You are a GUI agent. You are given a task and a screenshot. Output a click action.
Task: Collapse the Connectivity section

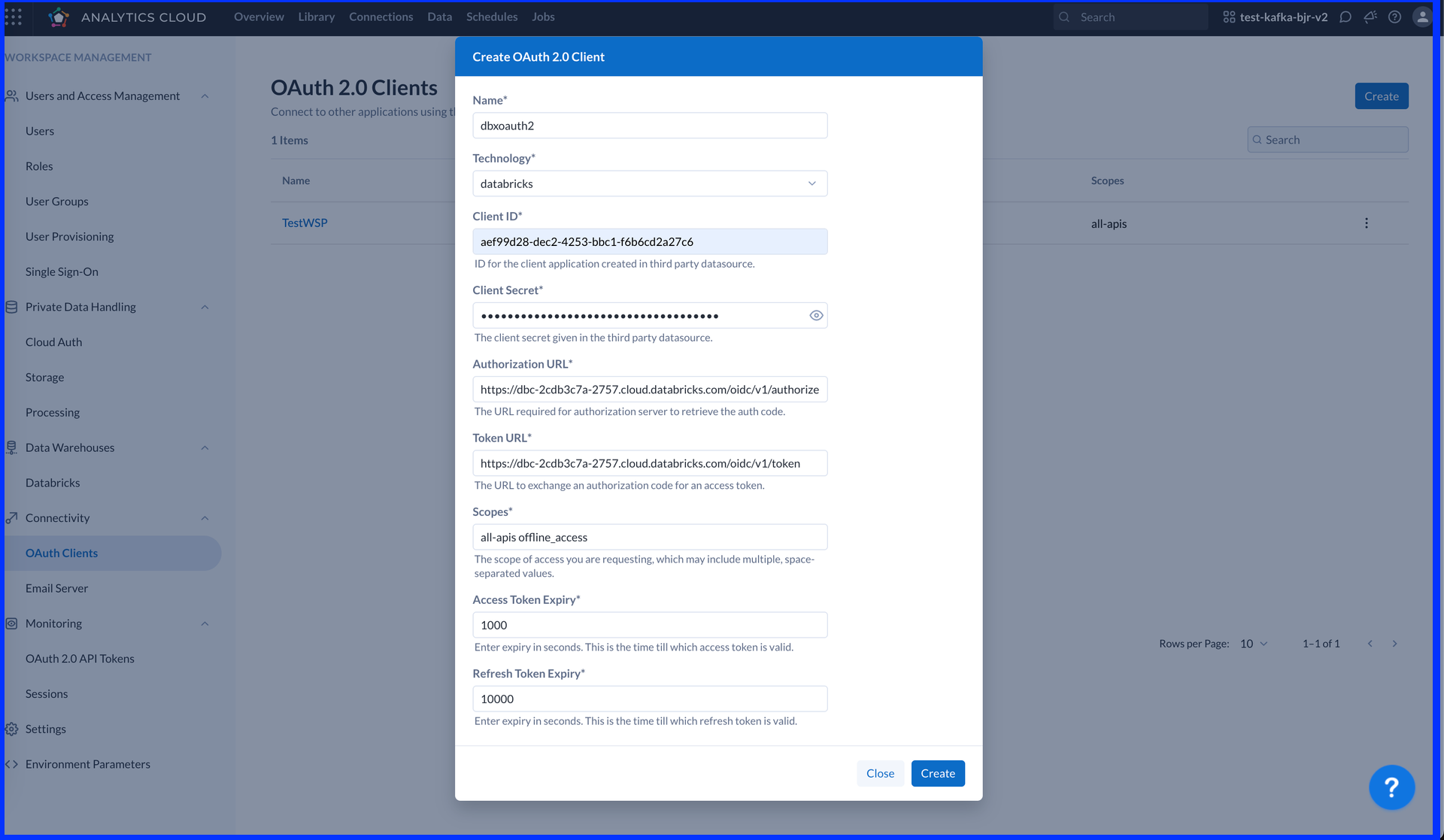click(205, 518)
